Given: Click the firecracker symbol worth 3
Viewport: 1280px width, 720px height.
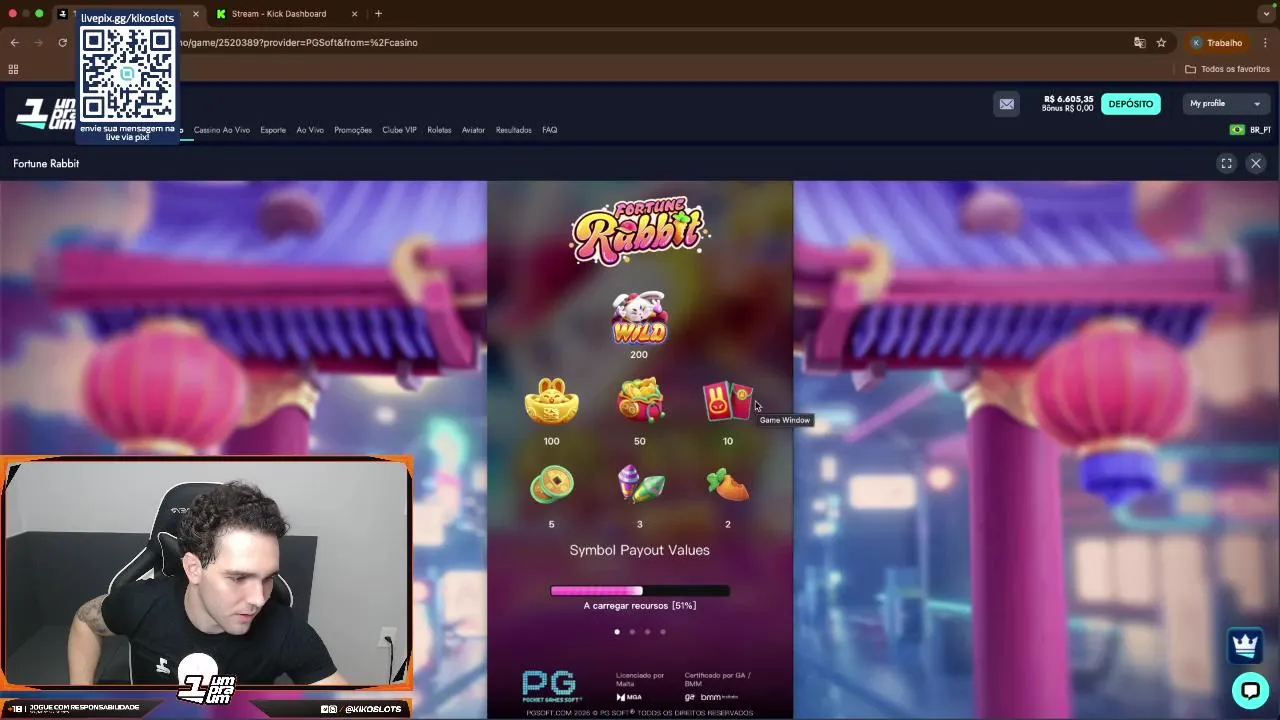Looking at the screenshot, I should [x=640, y=485].
